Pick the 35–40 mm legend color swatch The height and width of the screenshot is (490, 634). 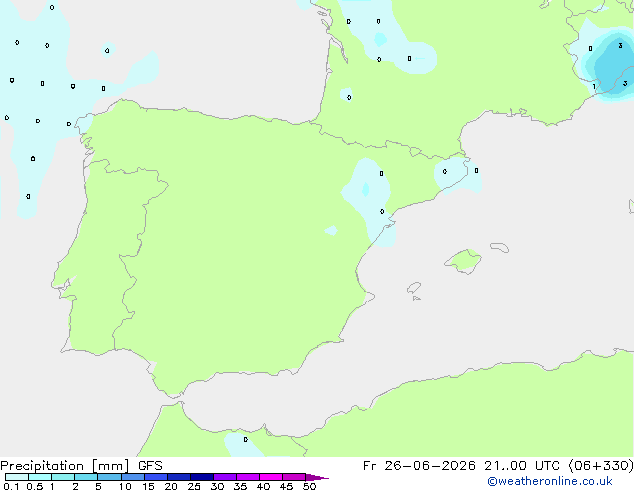click(x=247, y=477)
